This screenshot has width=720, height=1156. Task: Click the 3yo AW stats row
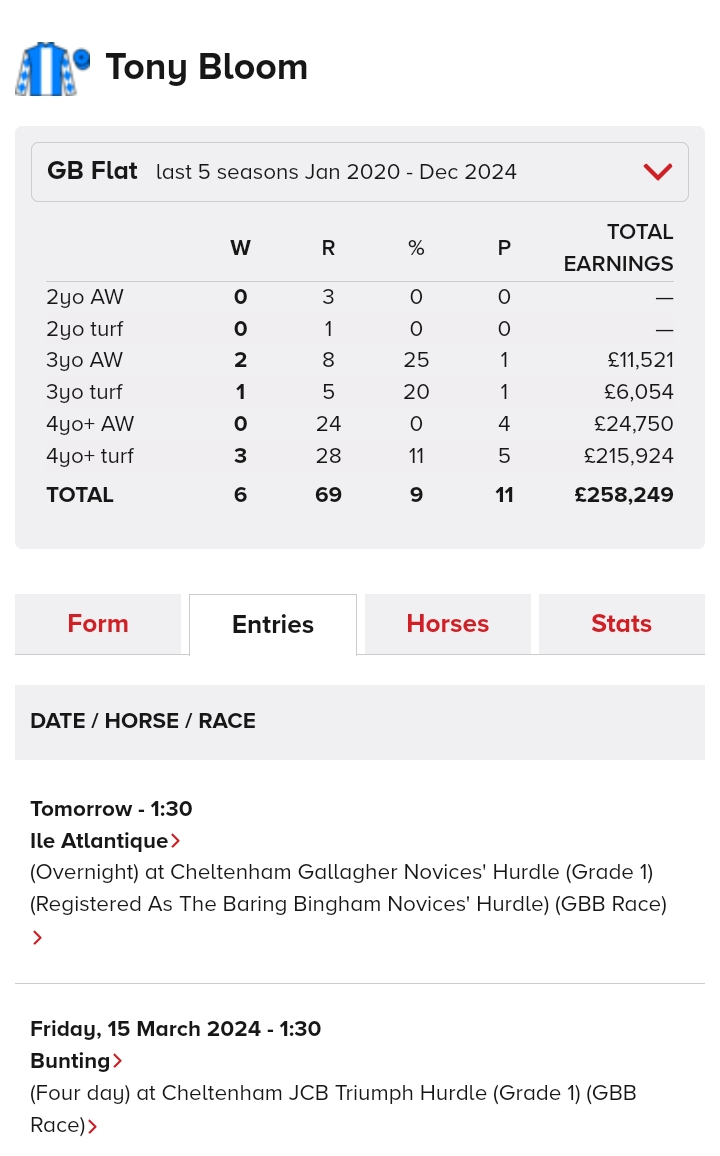[x=360, y=360]
